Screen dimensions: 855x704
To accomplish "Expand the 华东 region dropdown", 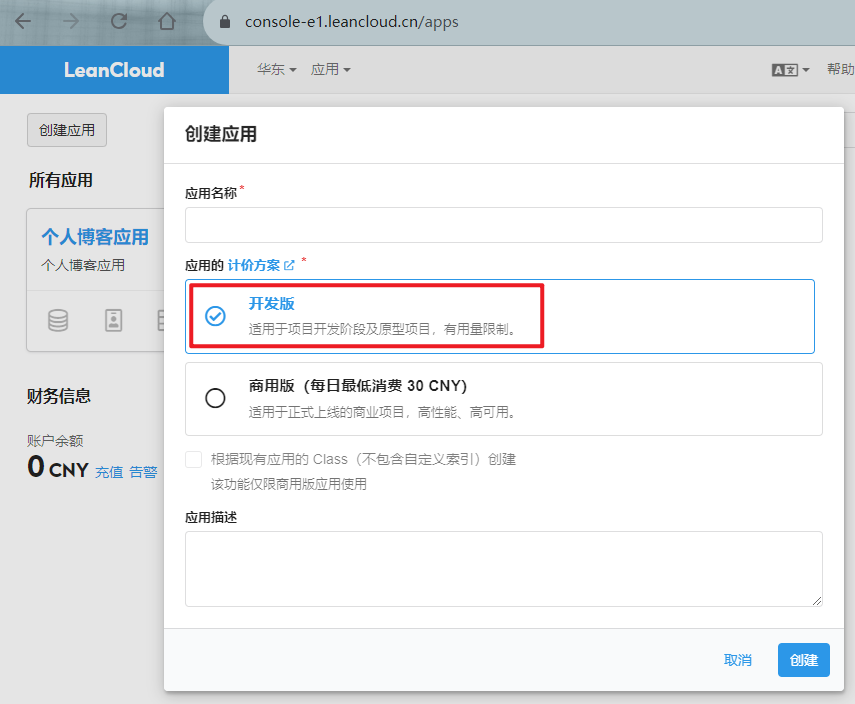I will click(x=277, y=70).
